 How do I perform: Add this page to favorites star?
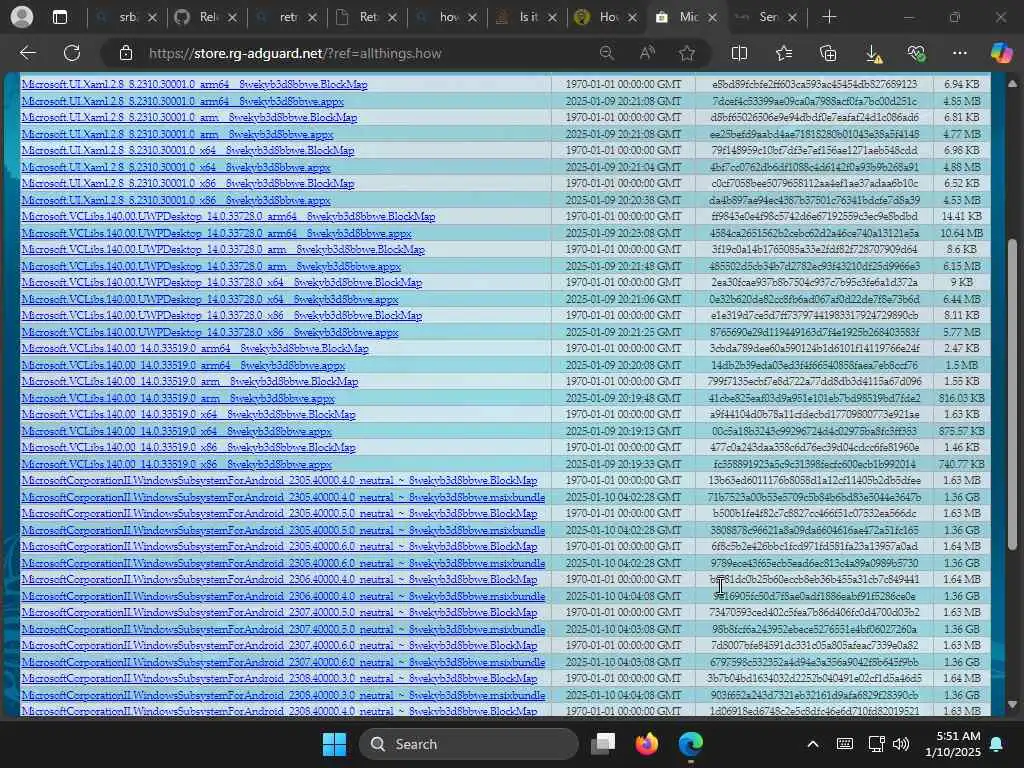(x=686, y=53)
